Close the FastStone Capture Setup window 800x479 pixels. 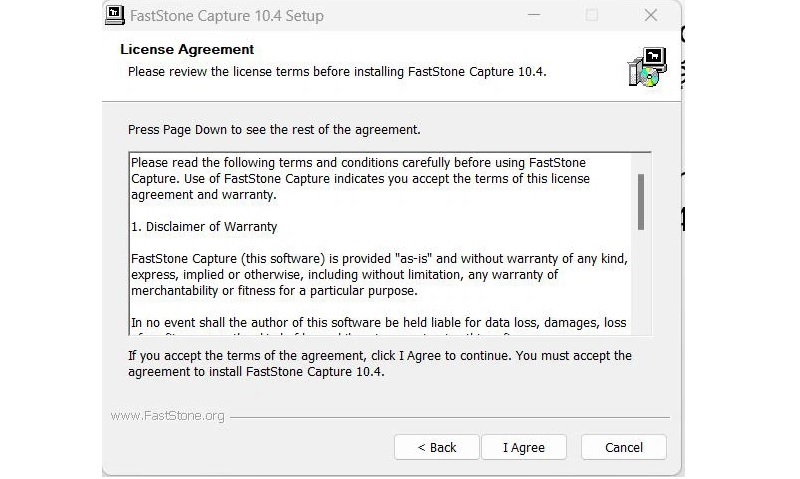(651, 16)
